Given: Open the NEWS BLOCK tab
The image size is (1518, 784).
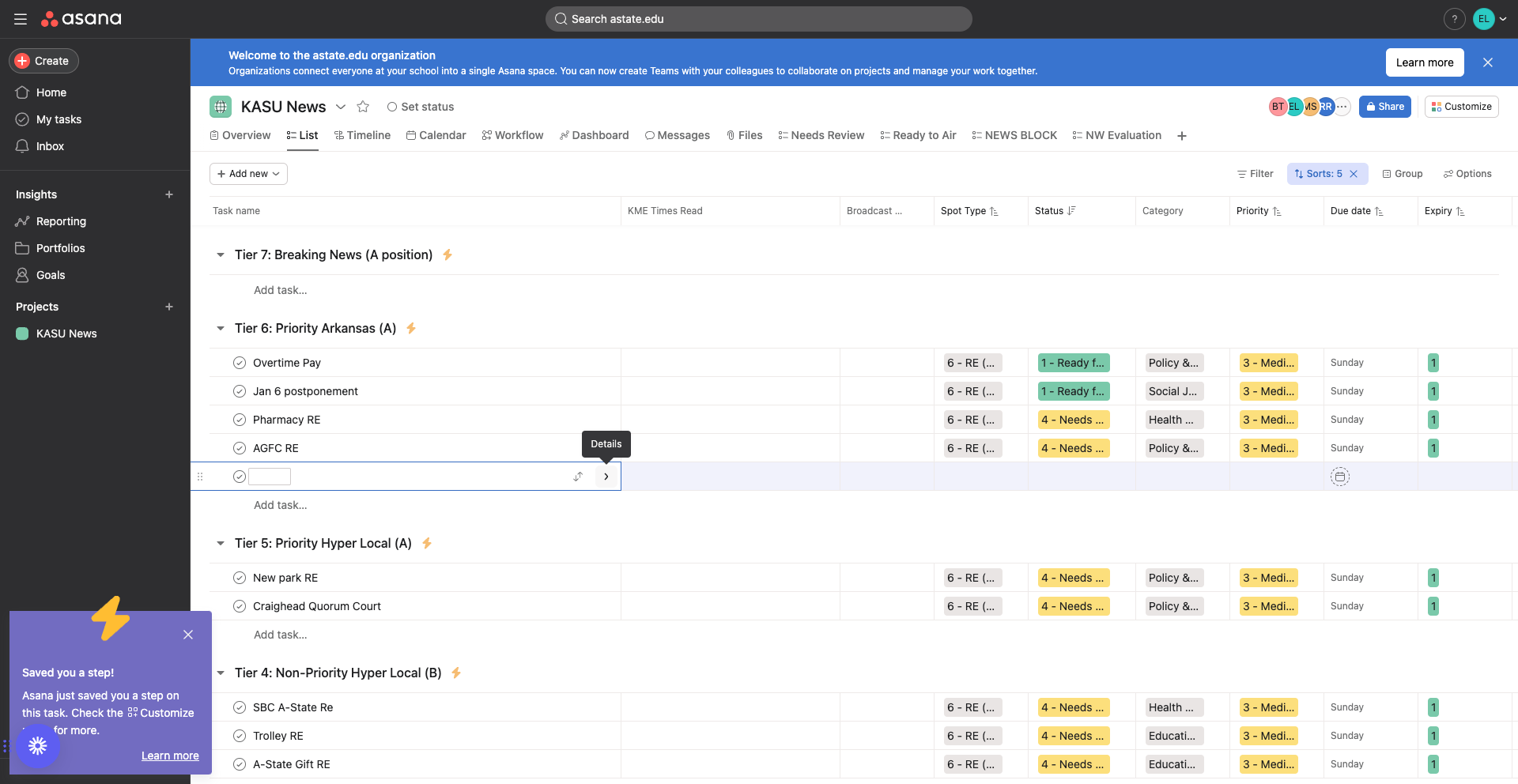Looking at the screenshot, I should tap(1014, 135).
